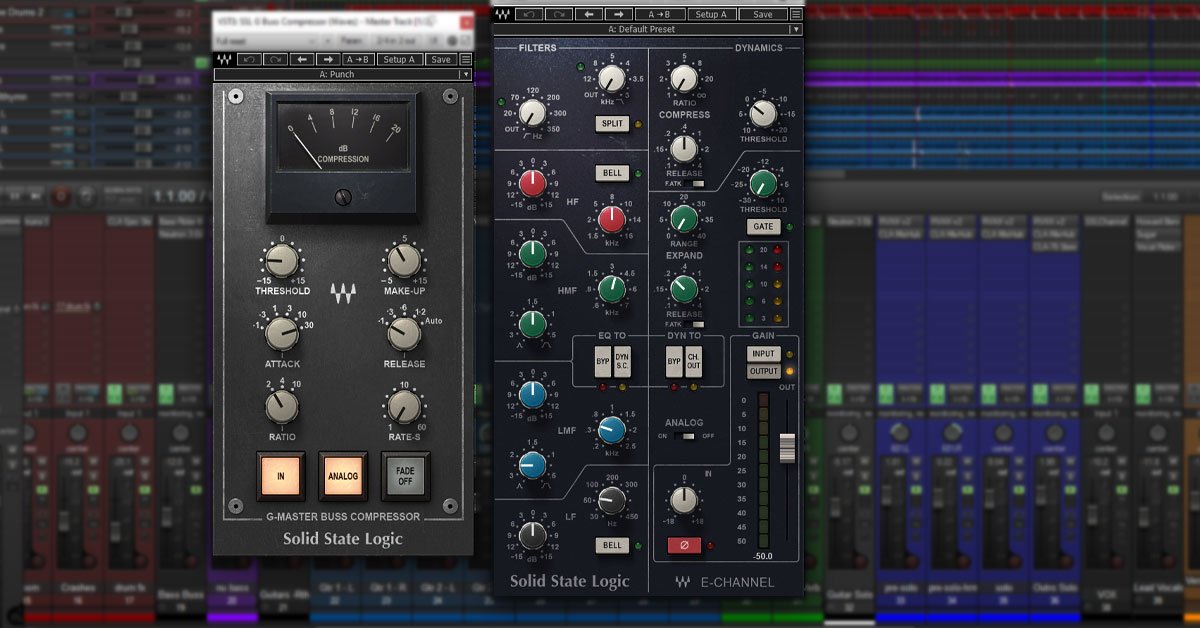The width and height of the screenshot is (1200, 628).
Task: Load next preset in E-Channel toolbar
Action: tap(619, 14)
